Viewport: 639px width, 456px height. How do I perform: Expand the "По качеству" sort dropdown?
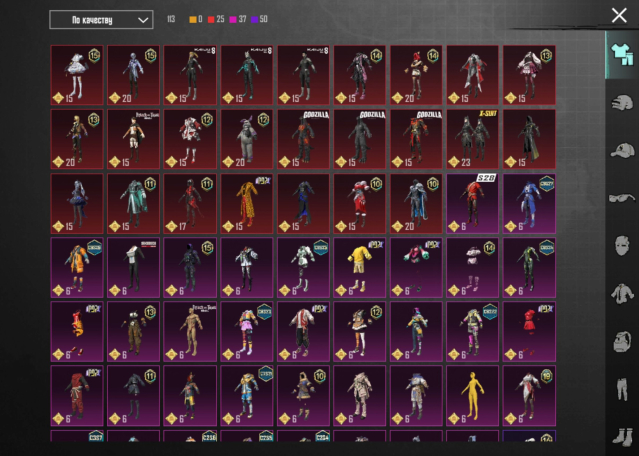click(101, 19)
